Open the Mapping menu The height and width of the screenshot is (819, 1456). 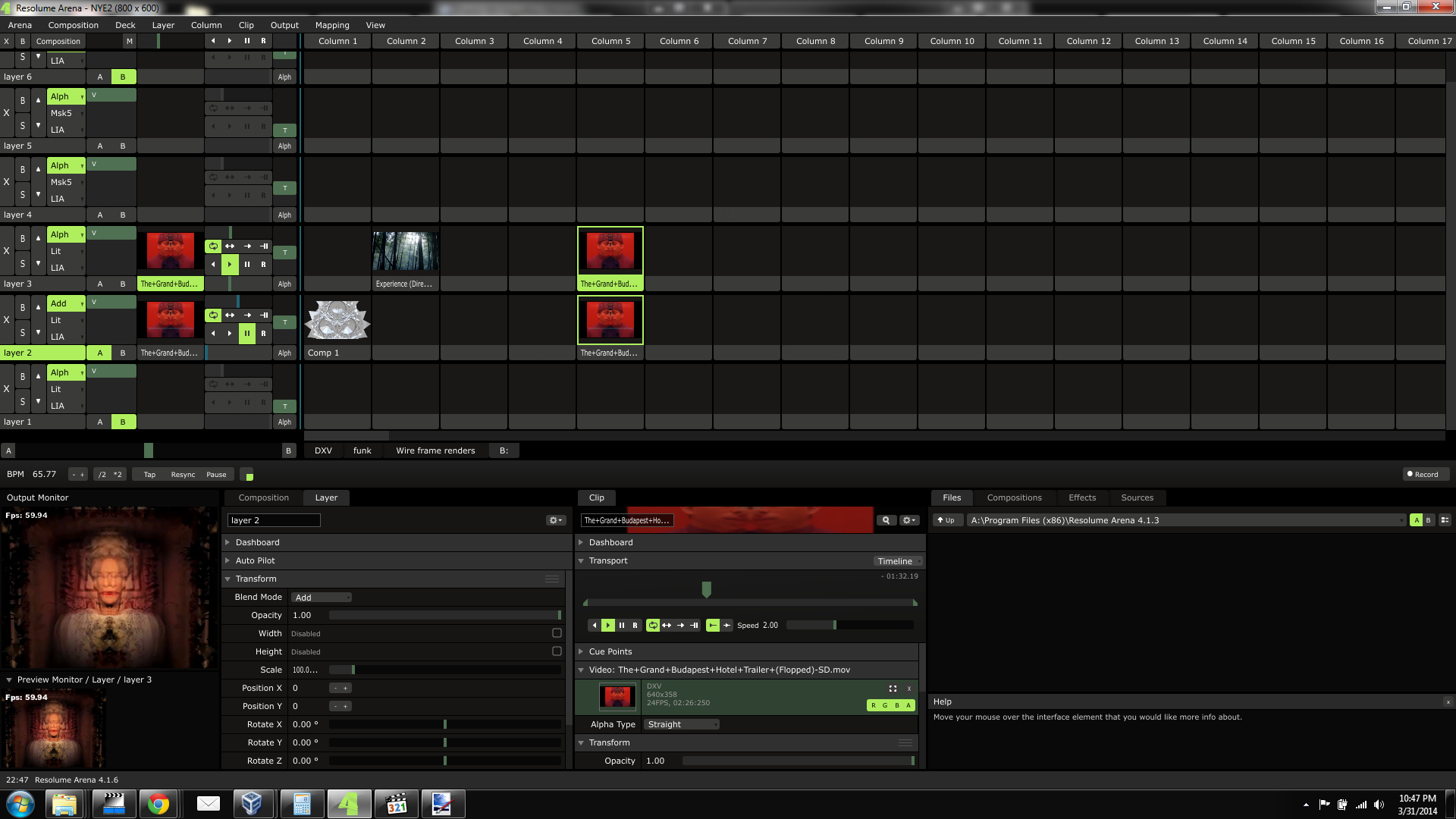[x=332, y=25]
